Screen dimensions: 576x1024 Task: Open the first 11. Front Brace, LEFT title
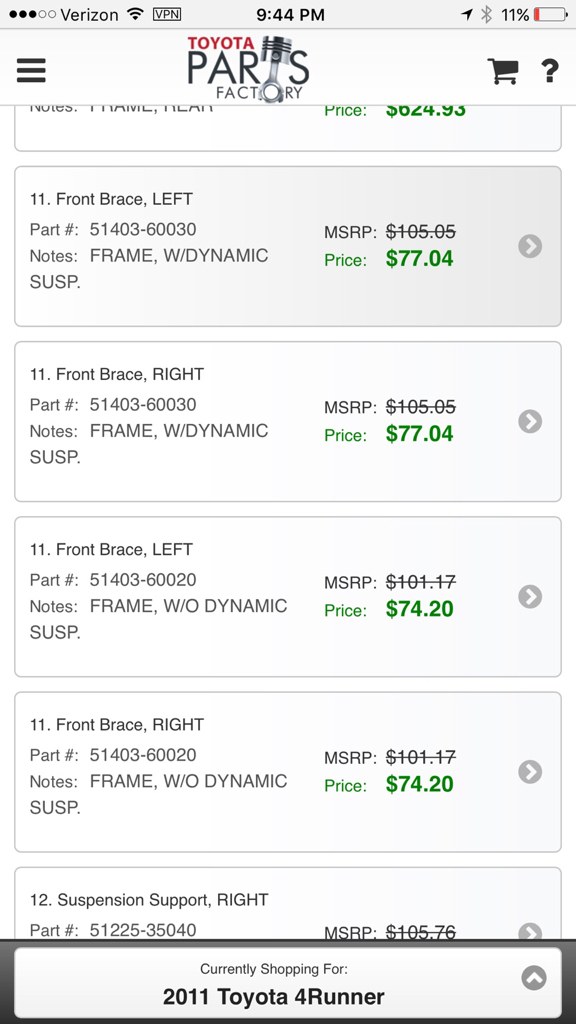pos(111,199)
